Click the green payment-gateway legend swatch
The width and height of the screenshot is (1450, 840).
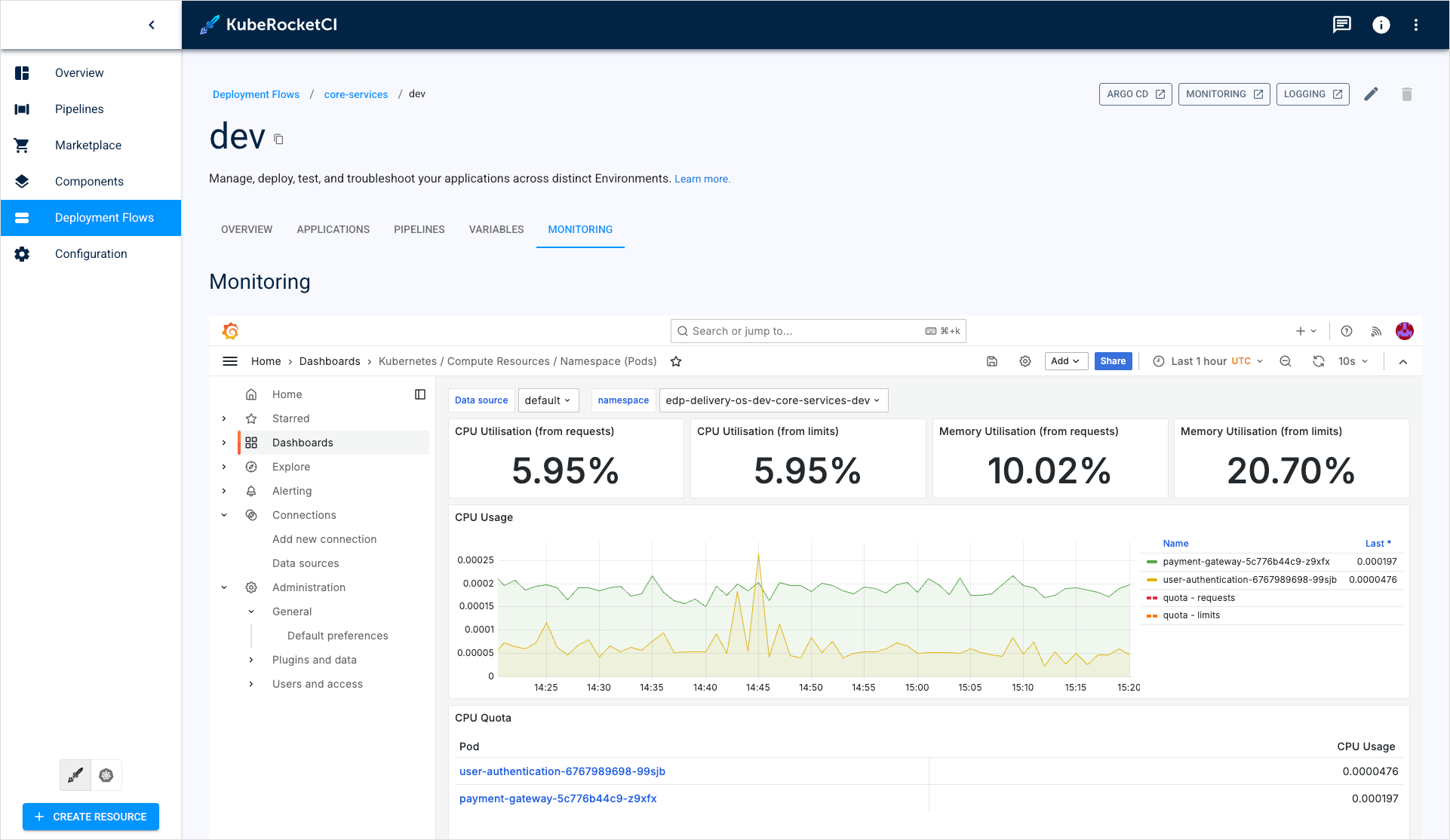(1152, 561)
